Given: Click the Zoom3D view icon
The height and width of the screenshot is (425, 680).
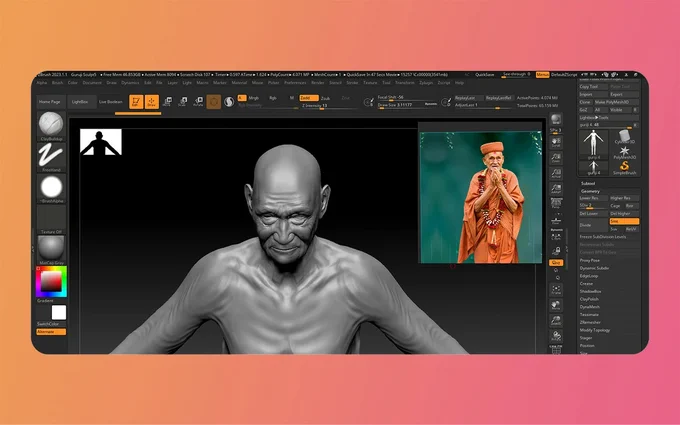Looking at the screenshot, I should 556,321.
